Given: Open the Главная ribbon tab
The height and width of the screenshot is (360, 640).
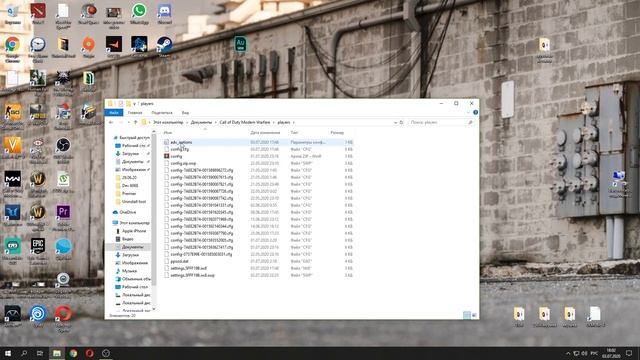Looking at the screenshot, I should 135,112.
